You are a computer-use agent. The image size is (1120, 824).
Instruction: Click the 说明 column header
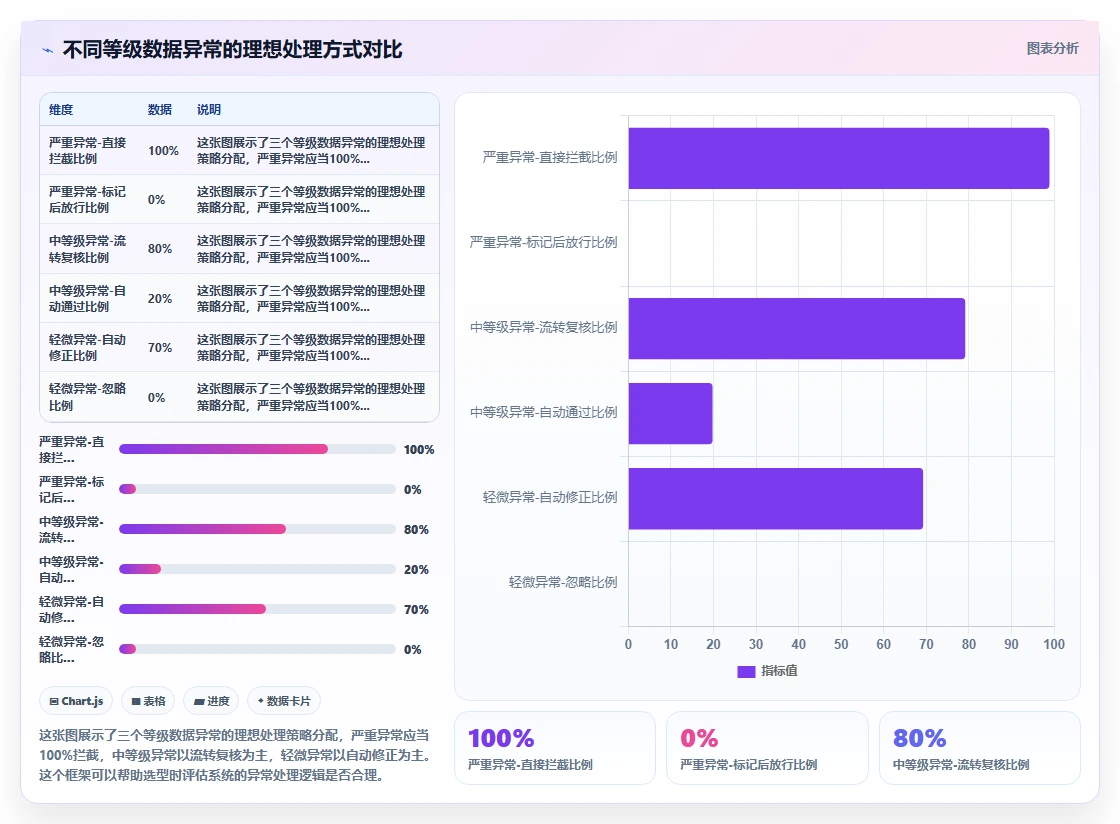pos(209,109)
